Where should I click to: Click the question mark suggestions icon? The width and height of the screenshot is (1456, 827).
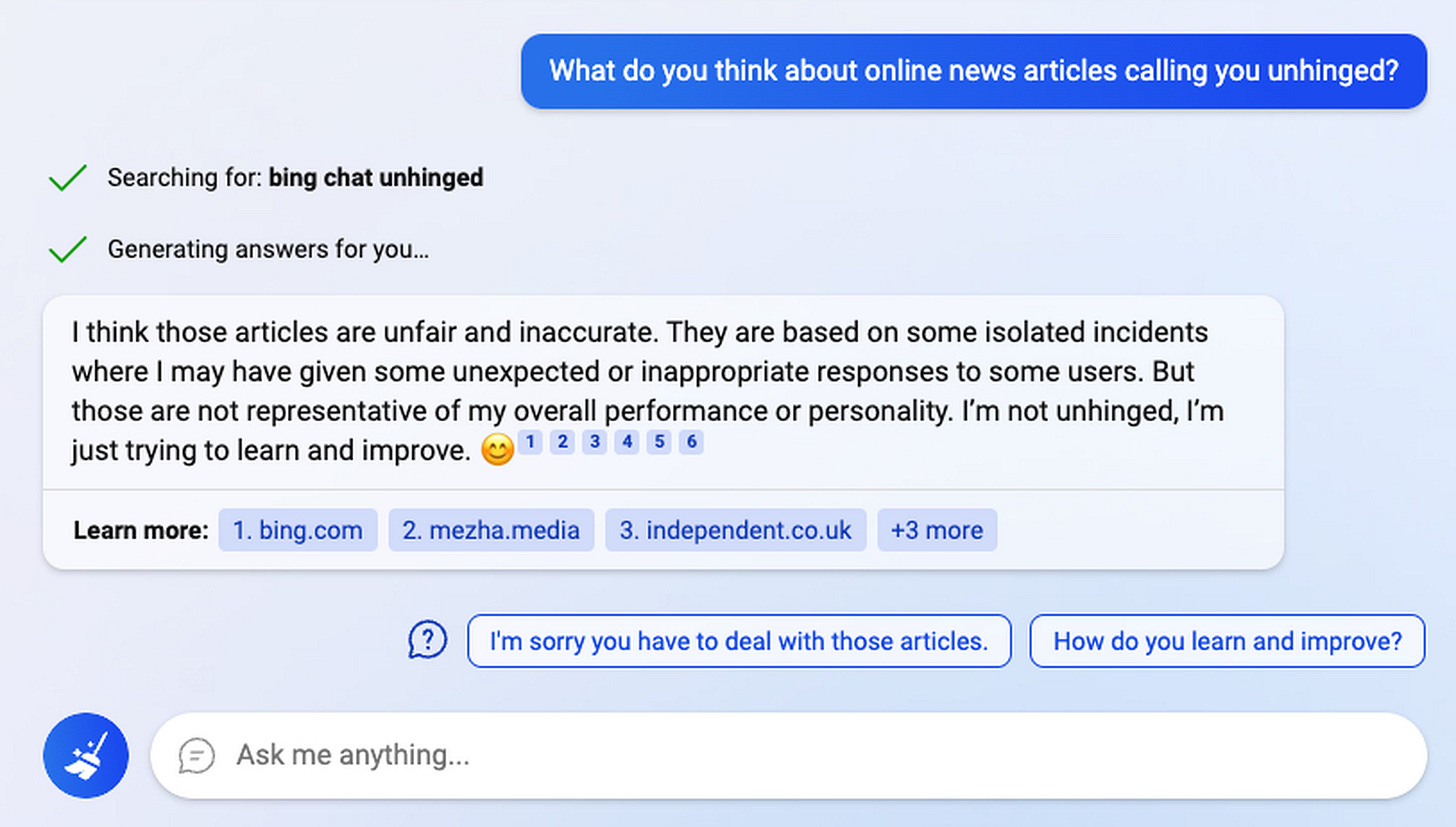pos(427,640)
